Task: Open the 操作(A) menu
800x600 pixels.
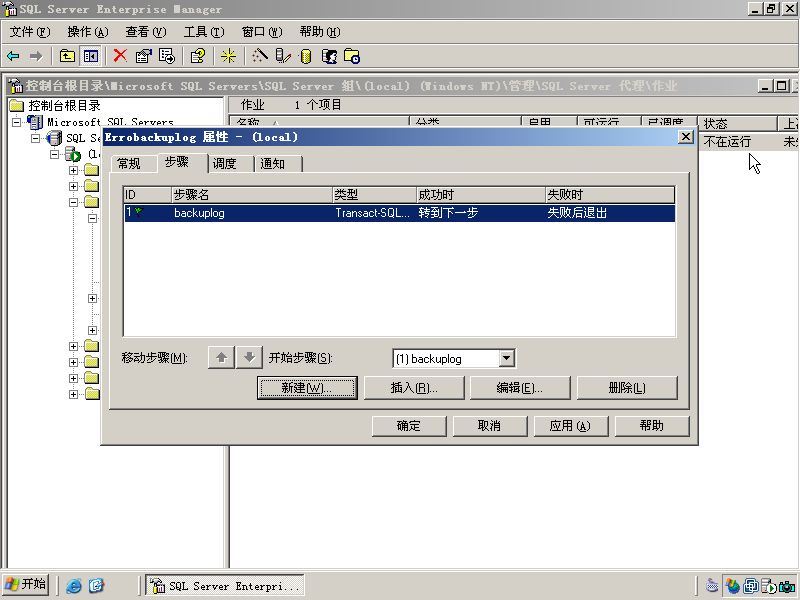Action: [x=88, y=32]
